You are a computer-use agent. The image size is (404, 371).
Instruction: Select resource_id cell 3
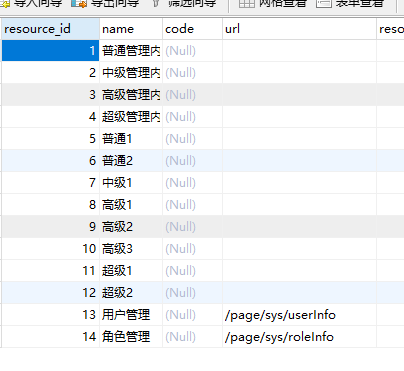(50, 95)
